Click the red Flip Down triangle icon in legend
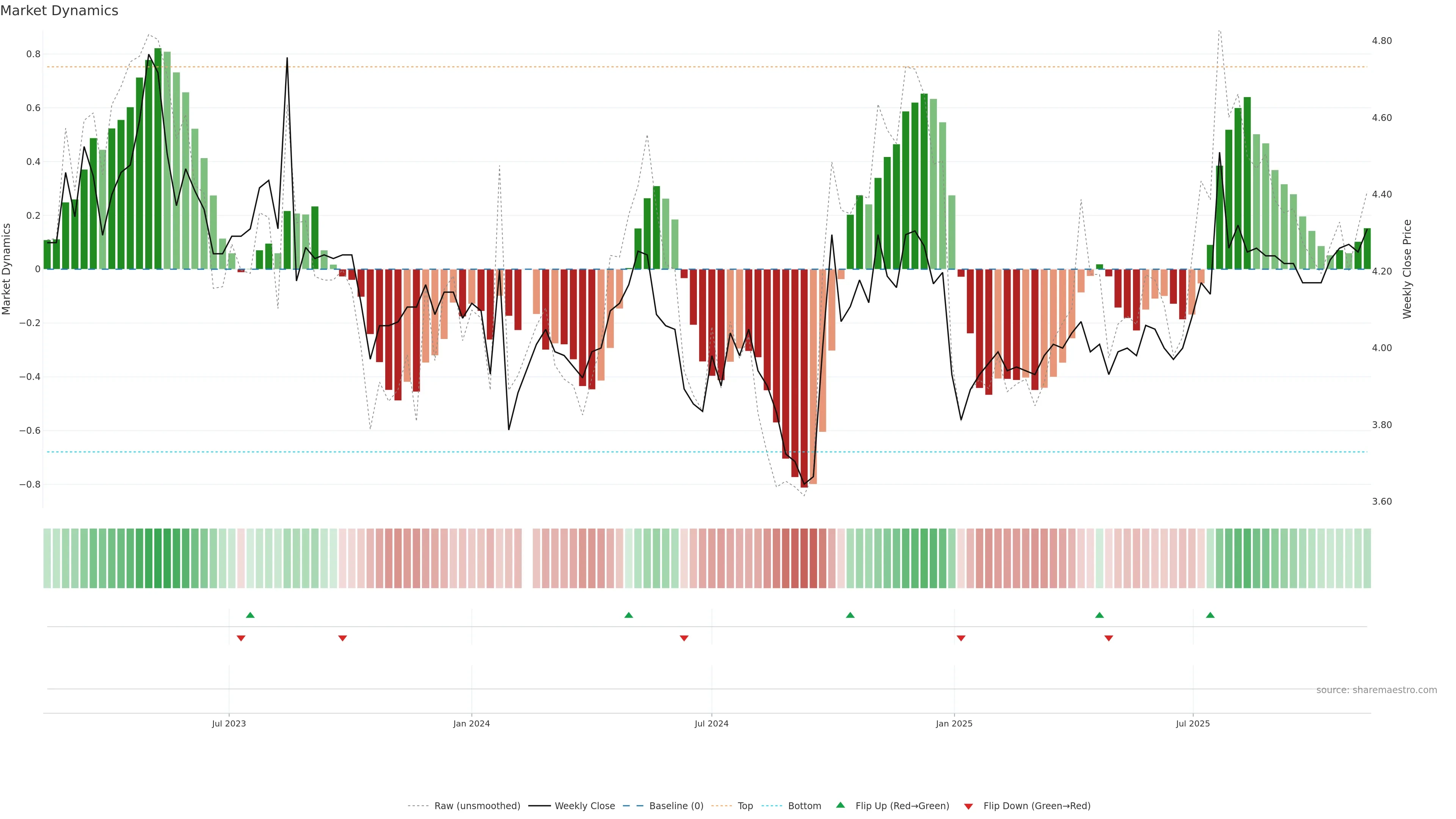This screenshot has height=819, width=1456. 968,806
